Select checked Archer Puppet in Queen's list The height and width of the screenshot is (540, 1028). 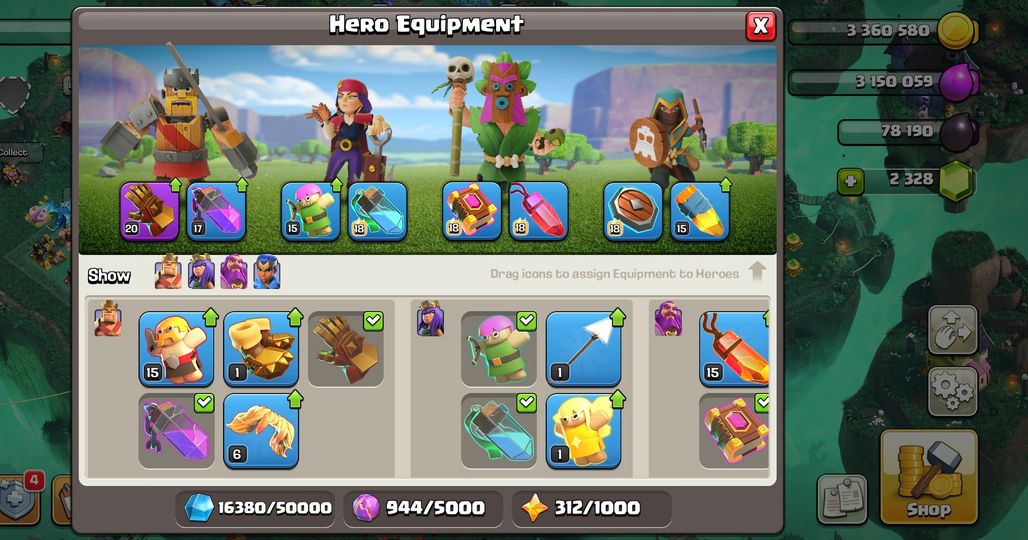tap(499, 349)
